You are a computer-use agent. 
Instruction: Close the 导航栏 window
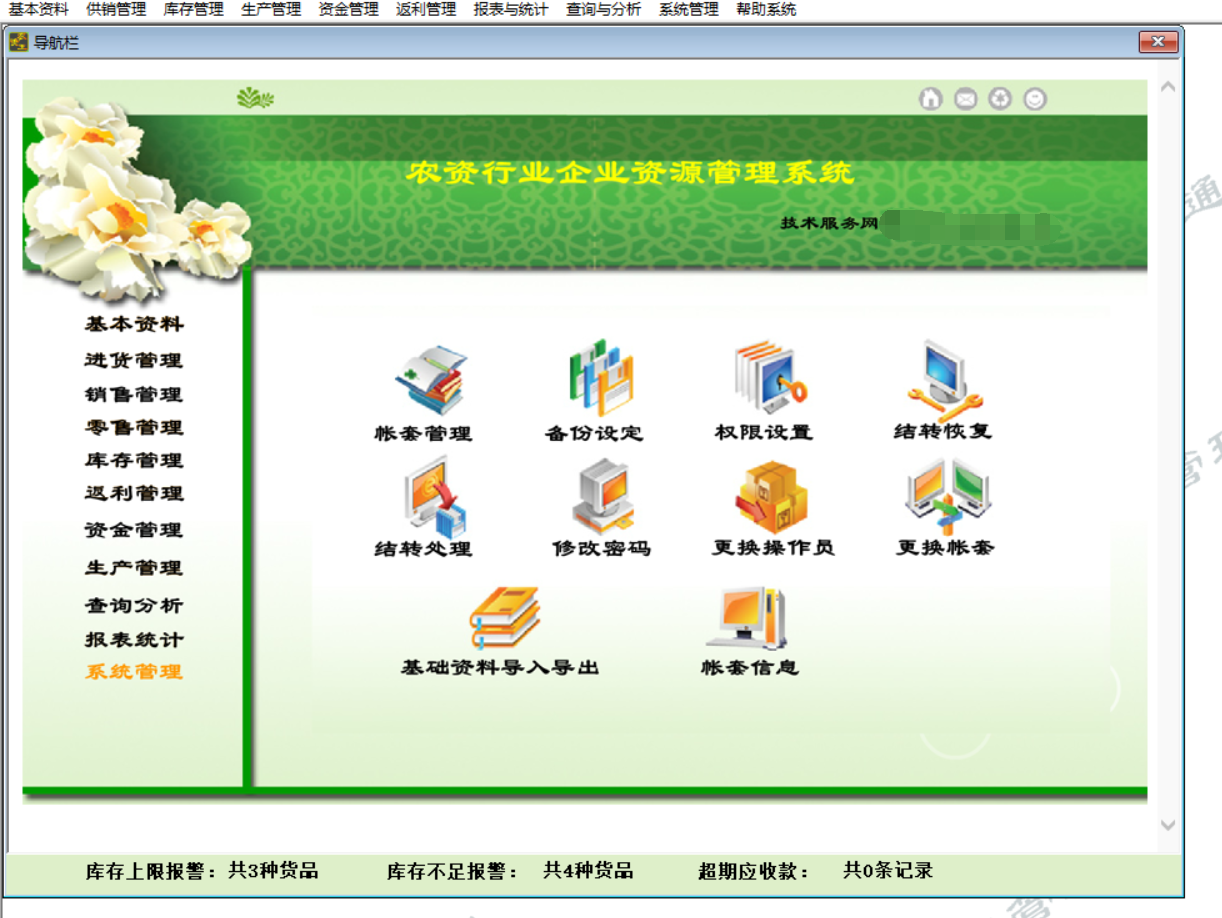click(x=1158, y=42)
